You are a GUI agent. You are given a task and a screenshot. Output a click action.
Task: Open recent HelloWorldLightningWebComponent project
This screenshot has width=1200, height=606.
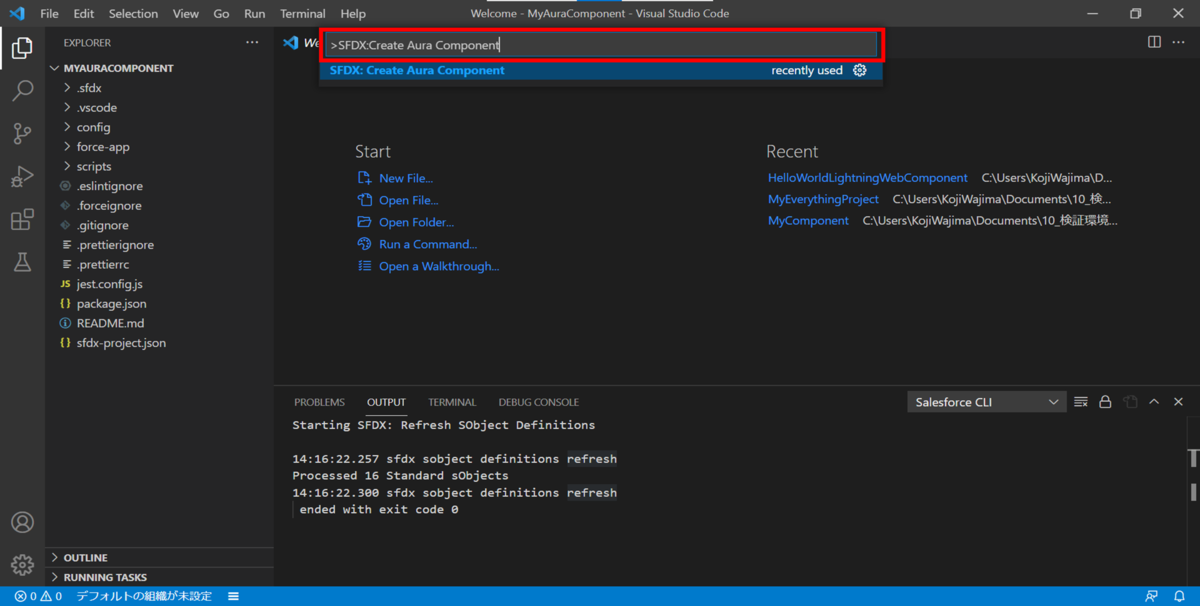[x=868, y=177]
